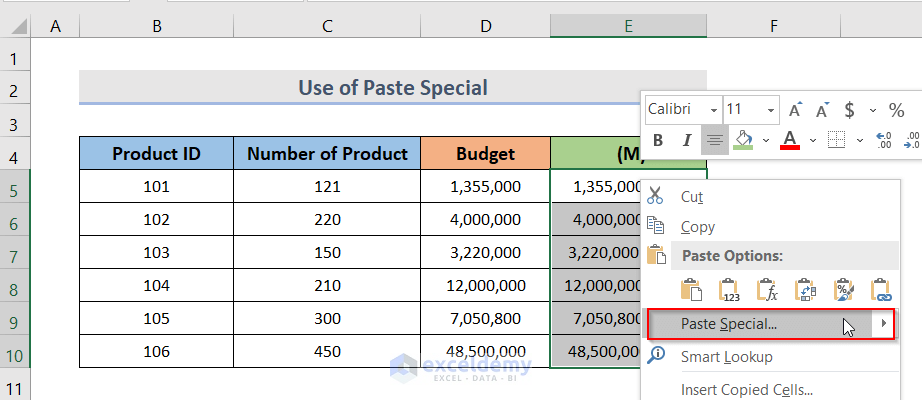Viewport: 922px width, 400px height.
Task: Click the paste values (123) icon
Action: [729, 291]
